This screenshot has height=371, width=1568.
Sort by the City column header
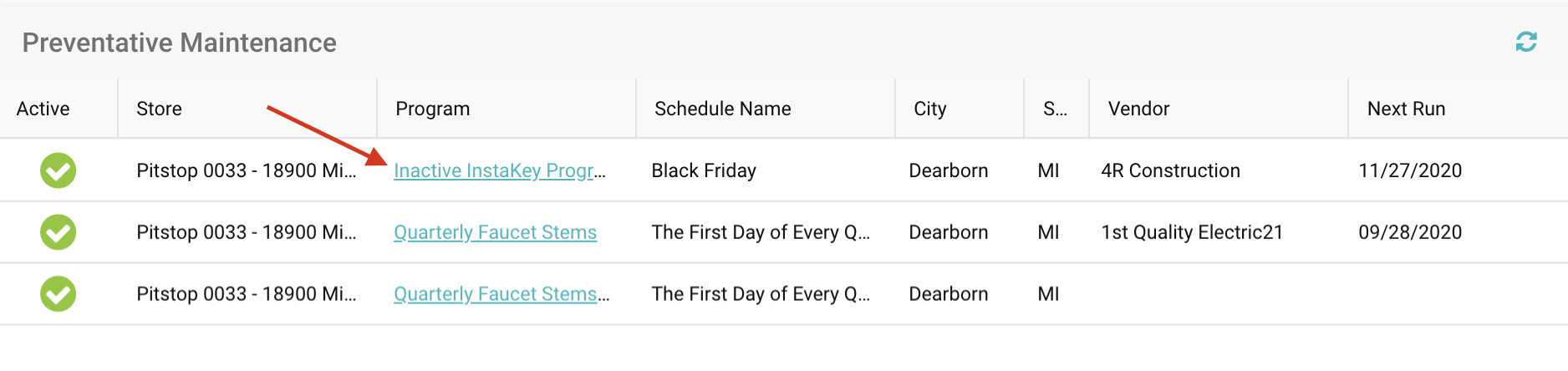[x=930, y=109]
